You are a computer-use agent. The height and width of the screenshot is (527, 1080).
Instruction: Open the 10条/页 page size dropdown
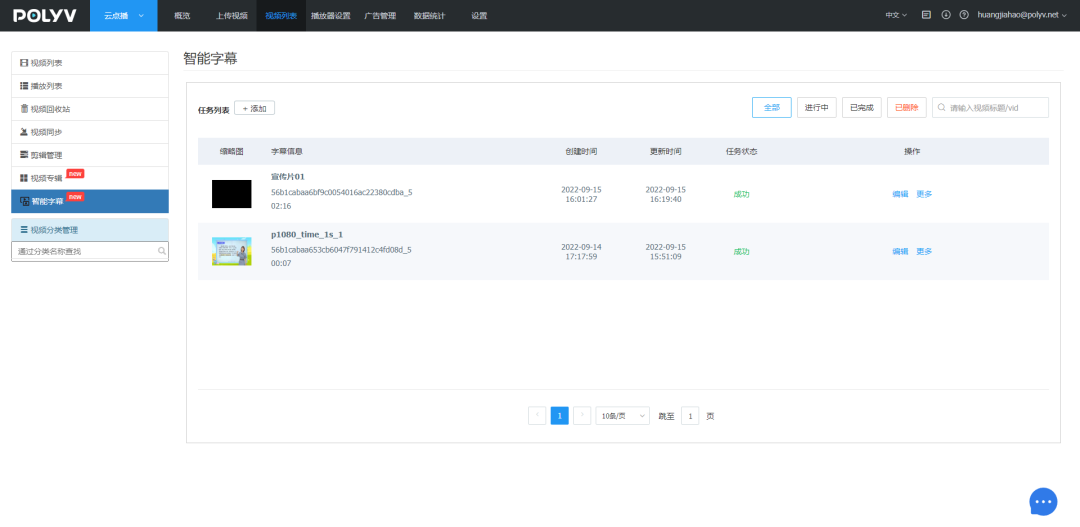click(622, 416)
